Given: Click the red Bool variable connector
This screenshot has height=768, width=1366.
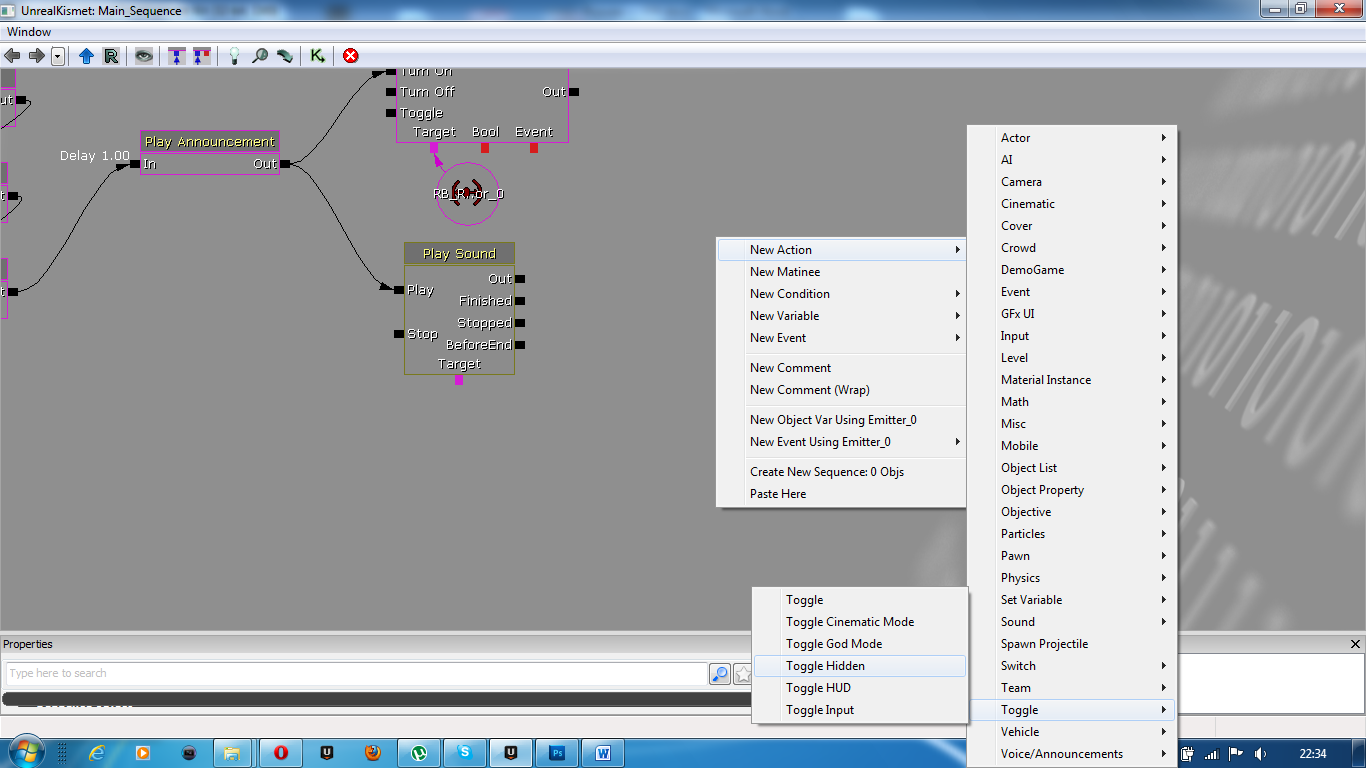Looking at the screenshot, I should pos(485,148).
